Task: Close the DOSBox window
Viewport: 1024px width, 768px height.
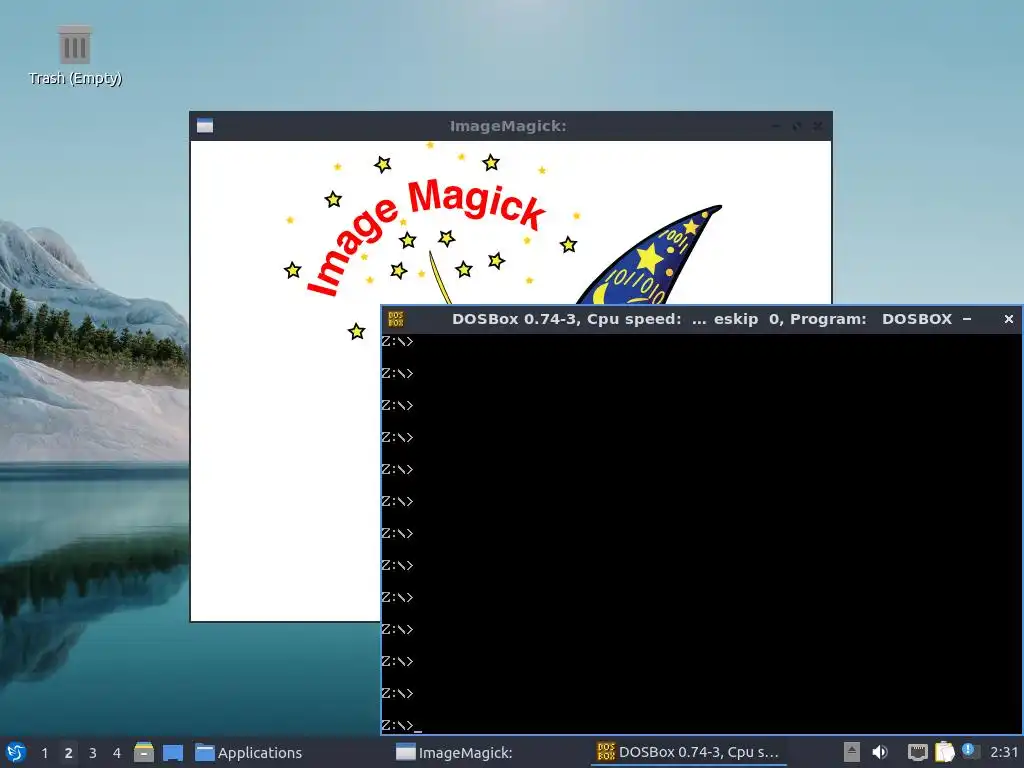Action: (1008, 319)
